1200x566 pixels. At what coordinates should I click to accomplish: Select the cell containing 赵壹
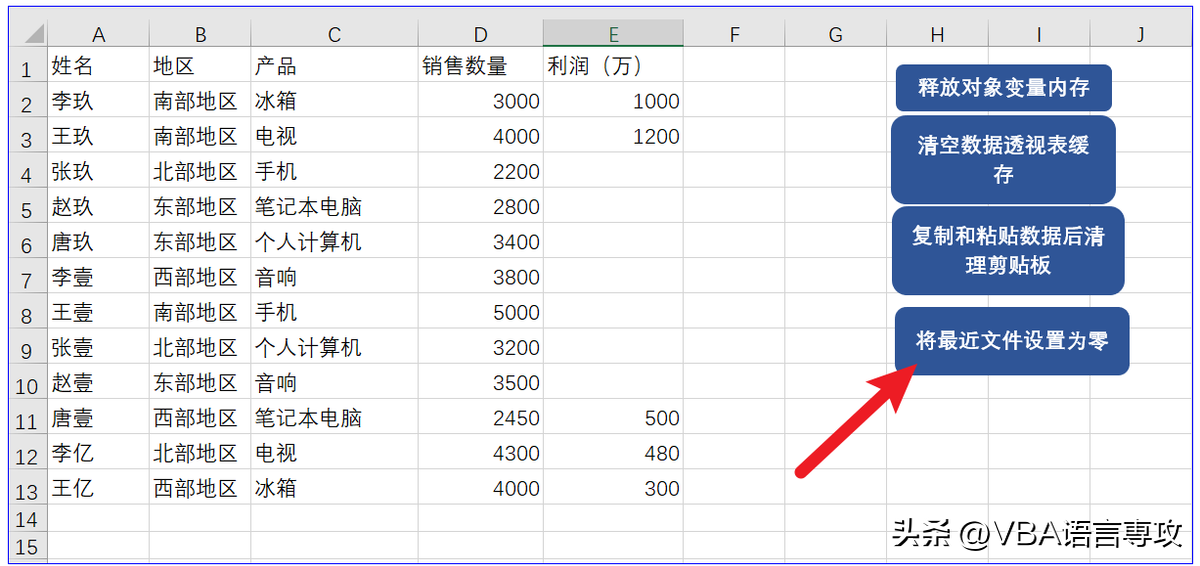click(x=99, y=383)
